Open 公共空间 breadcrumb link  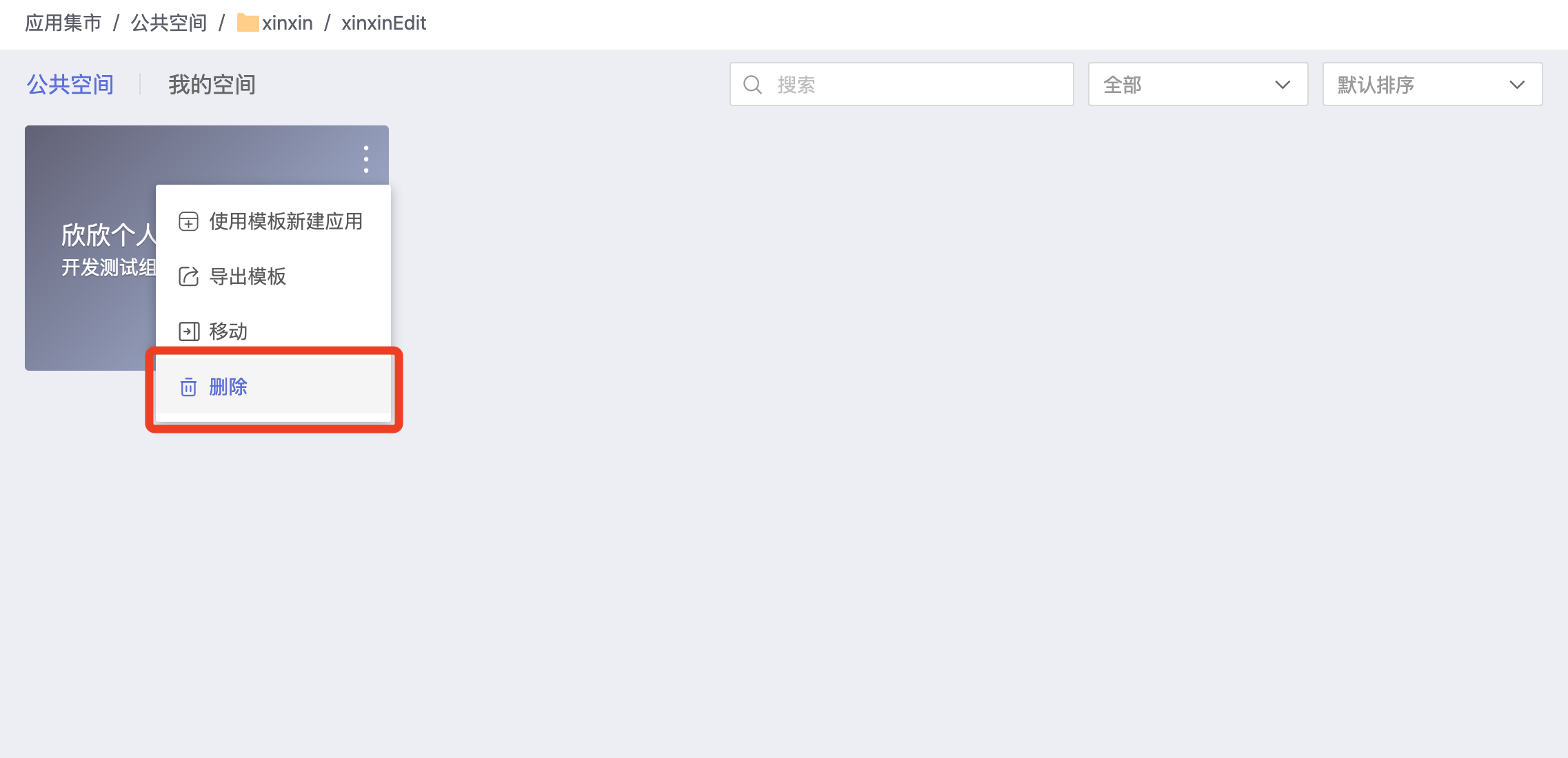169,23
